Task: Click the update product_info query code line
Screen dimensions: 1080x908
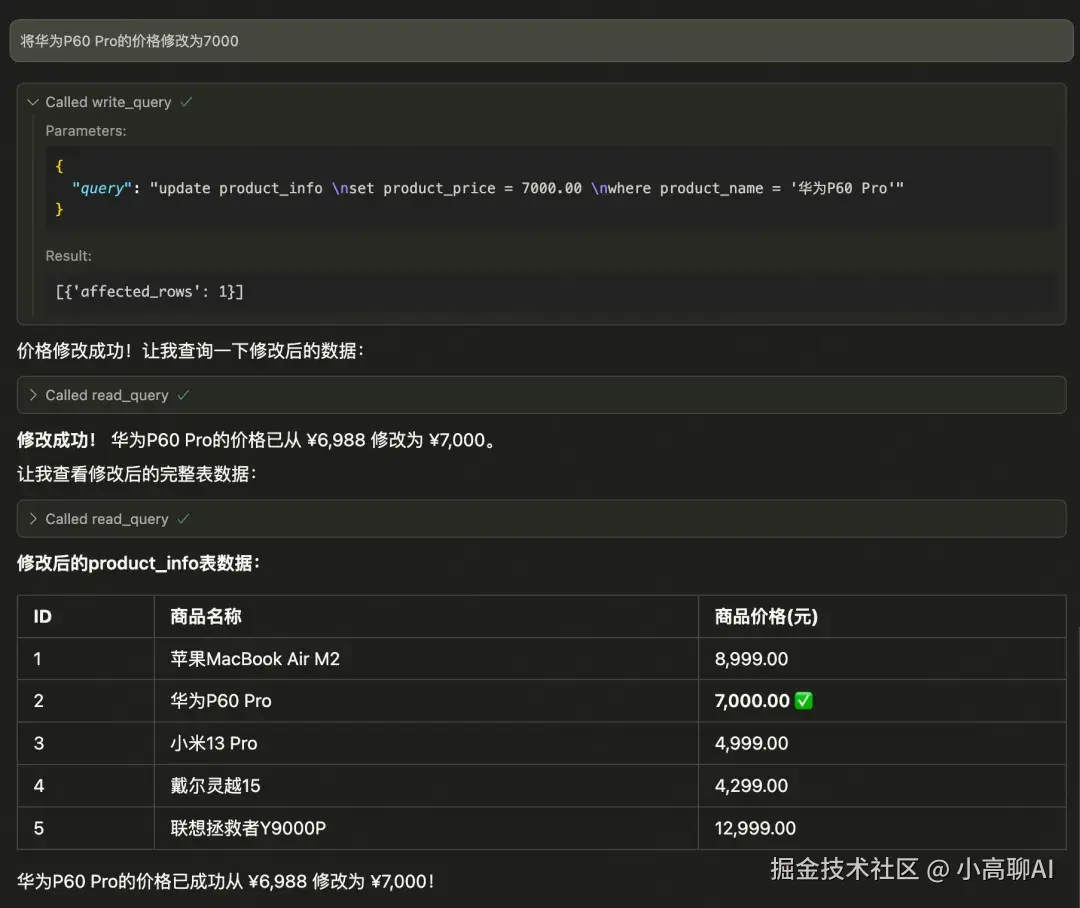Action: pyautogui.click(x=488, y=188)
